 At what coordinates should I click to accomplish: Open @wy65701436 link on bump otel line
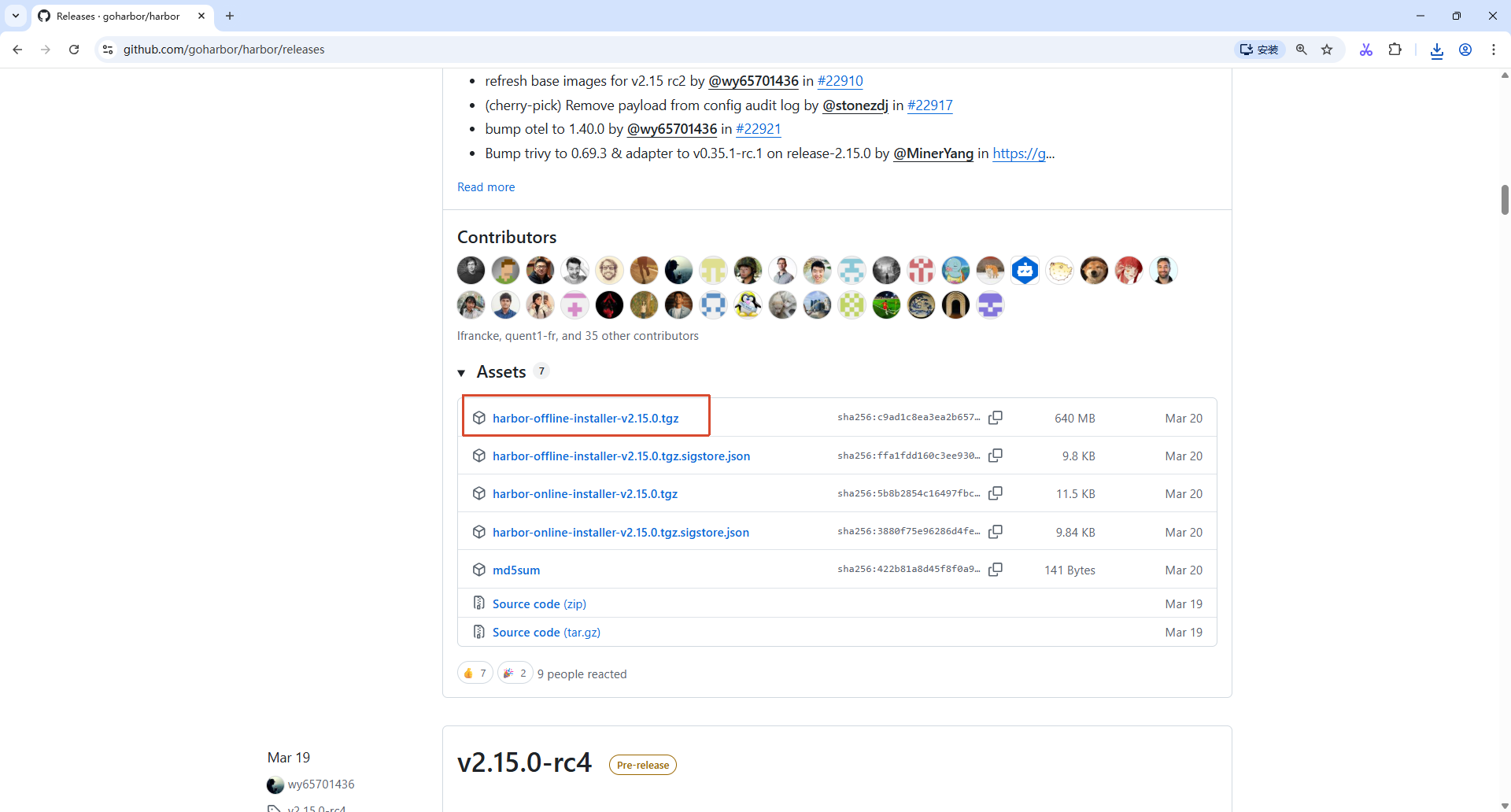[672, 129]
